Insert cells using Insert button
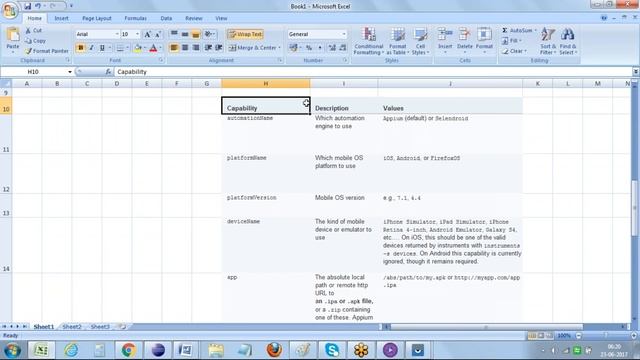 tap(445, 41)
